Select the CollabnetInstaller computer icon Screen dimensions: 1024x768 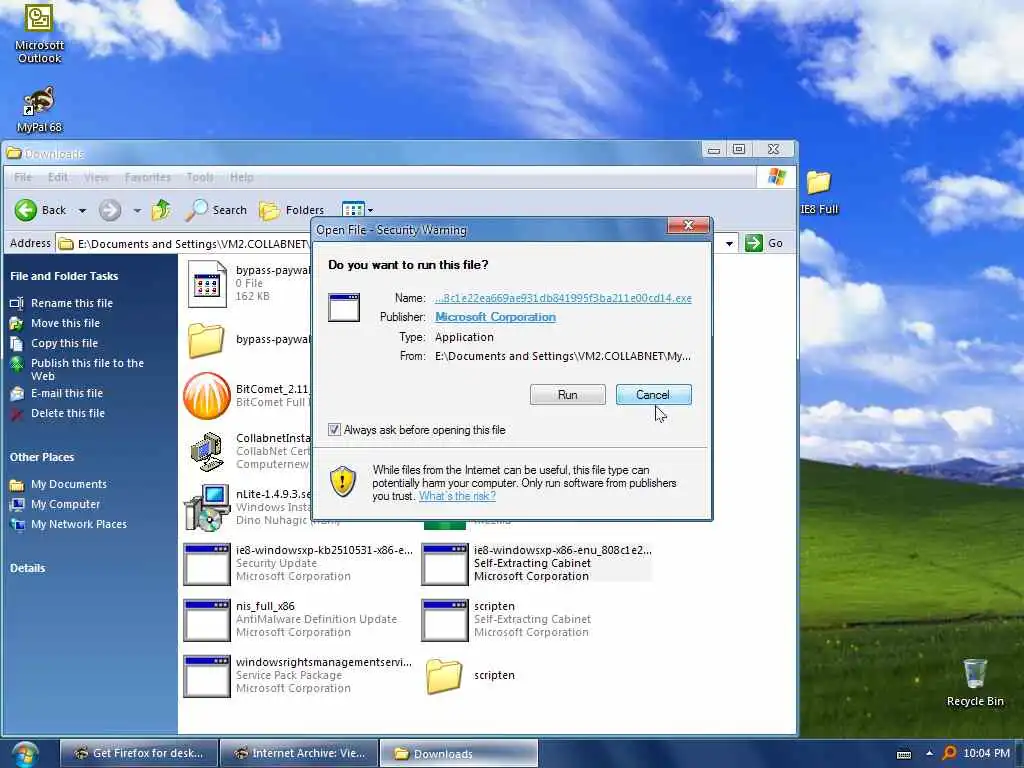[207, 451]
